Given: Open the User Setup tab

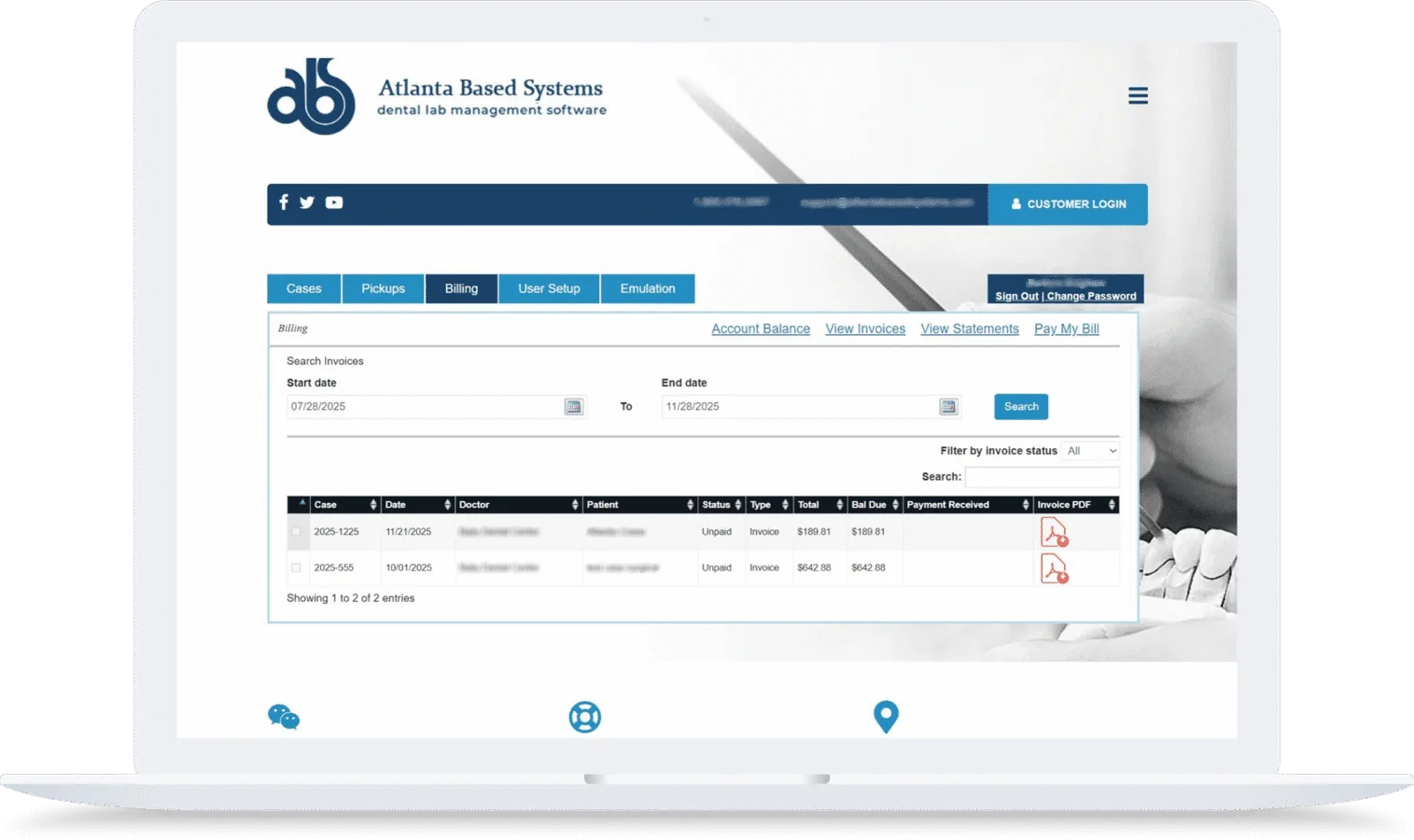Looking at the screenshot, I should pos(549,288).
